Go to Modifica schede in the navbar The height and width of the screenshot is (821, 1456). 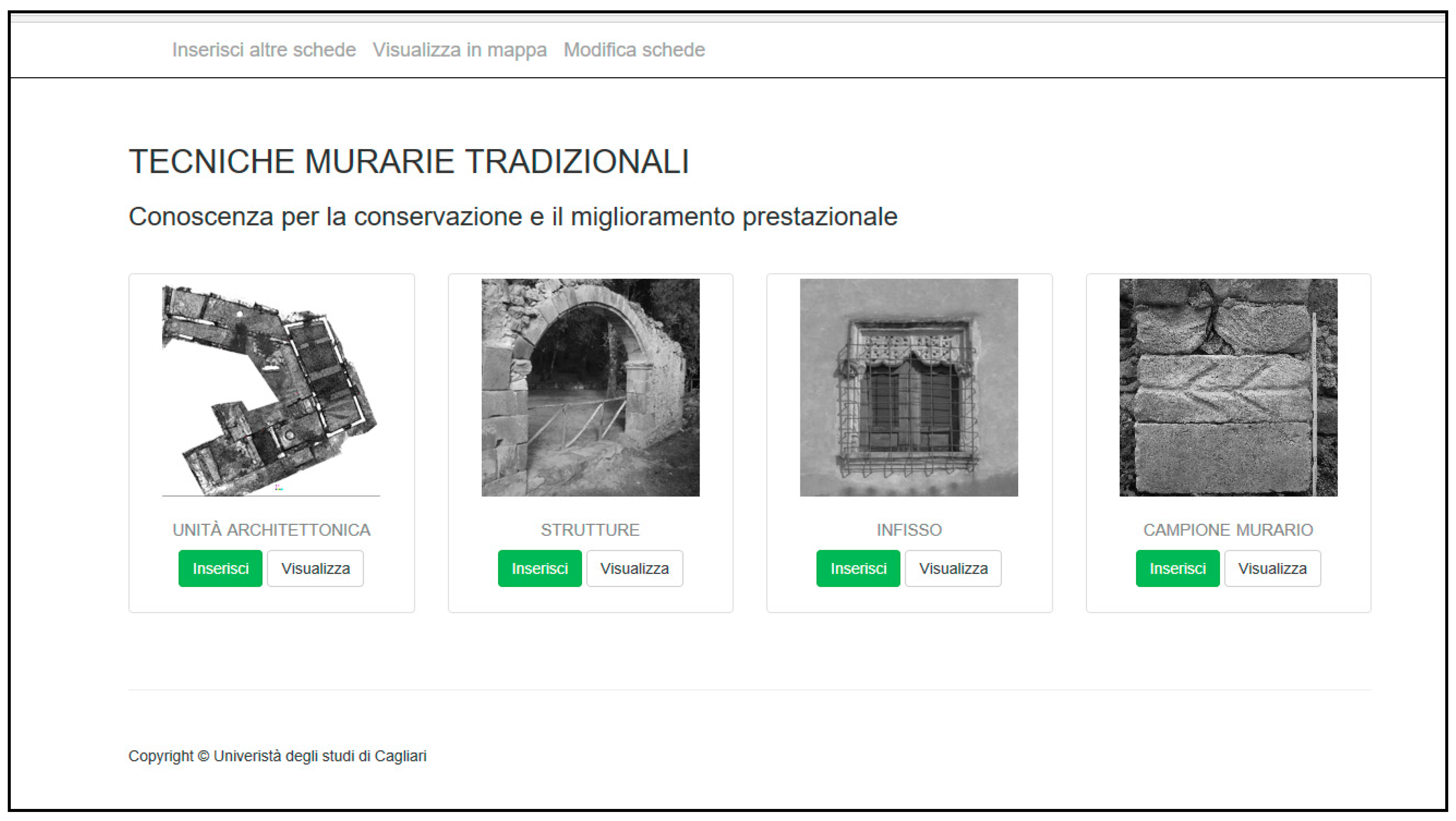(634, 50)
